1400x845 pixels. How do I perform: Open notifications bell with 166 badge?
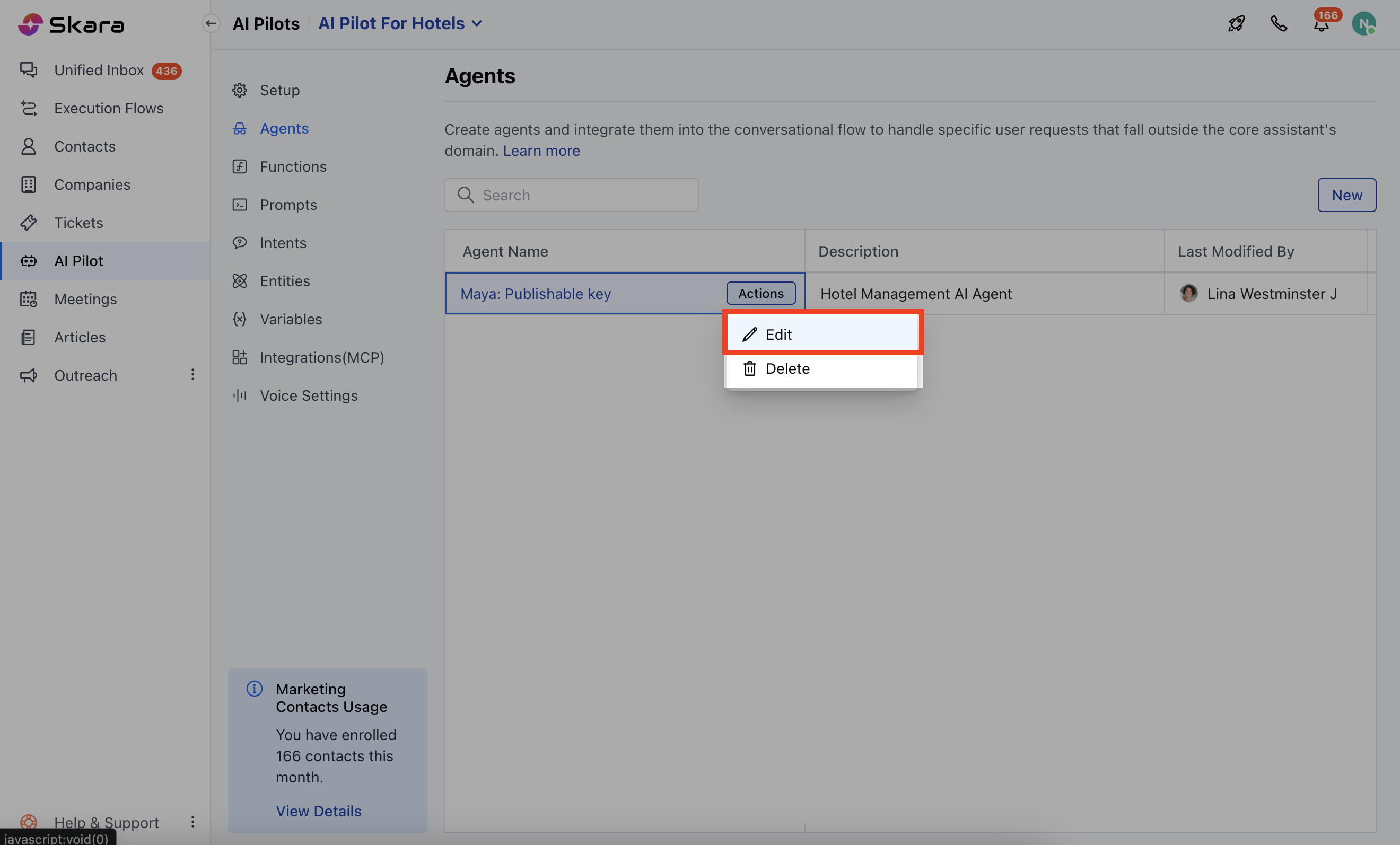click(1322, 24)
